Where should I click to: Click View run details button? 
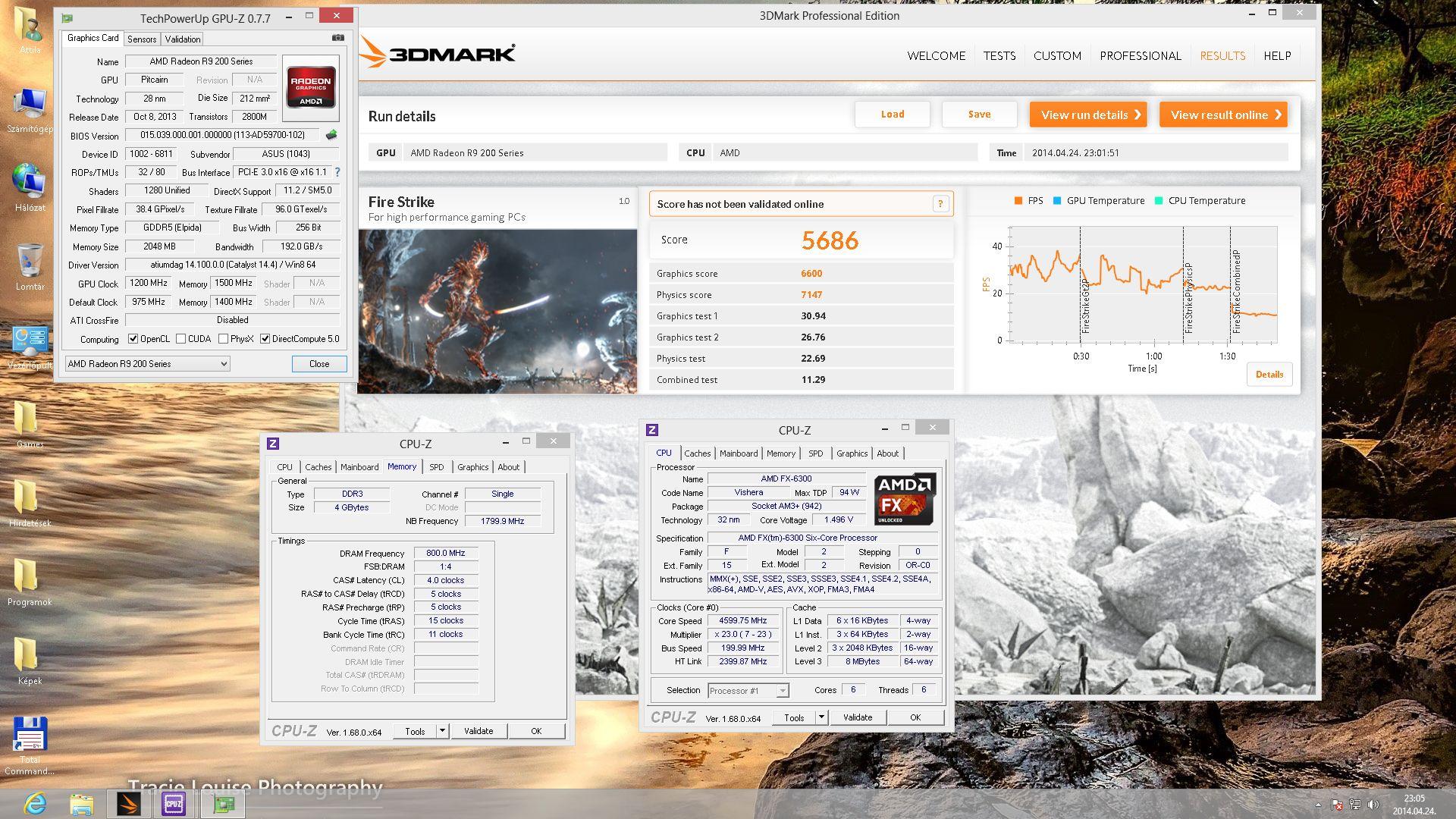coord(1088,115)
